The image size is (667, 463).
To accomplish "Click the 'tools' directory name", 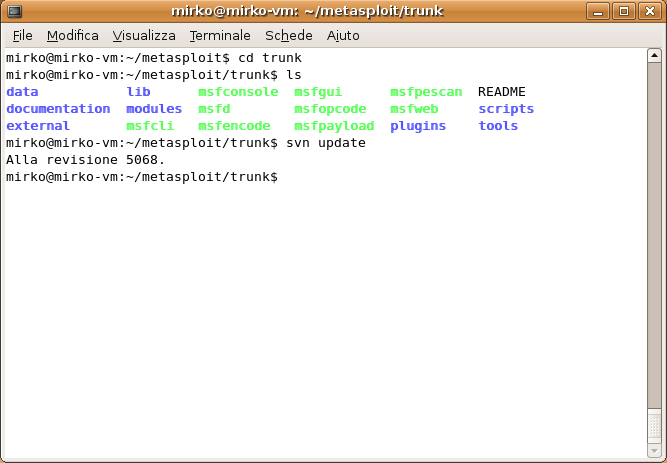I will [498, 126].
